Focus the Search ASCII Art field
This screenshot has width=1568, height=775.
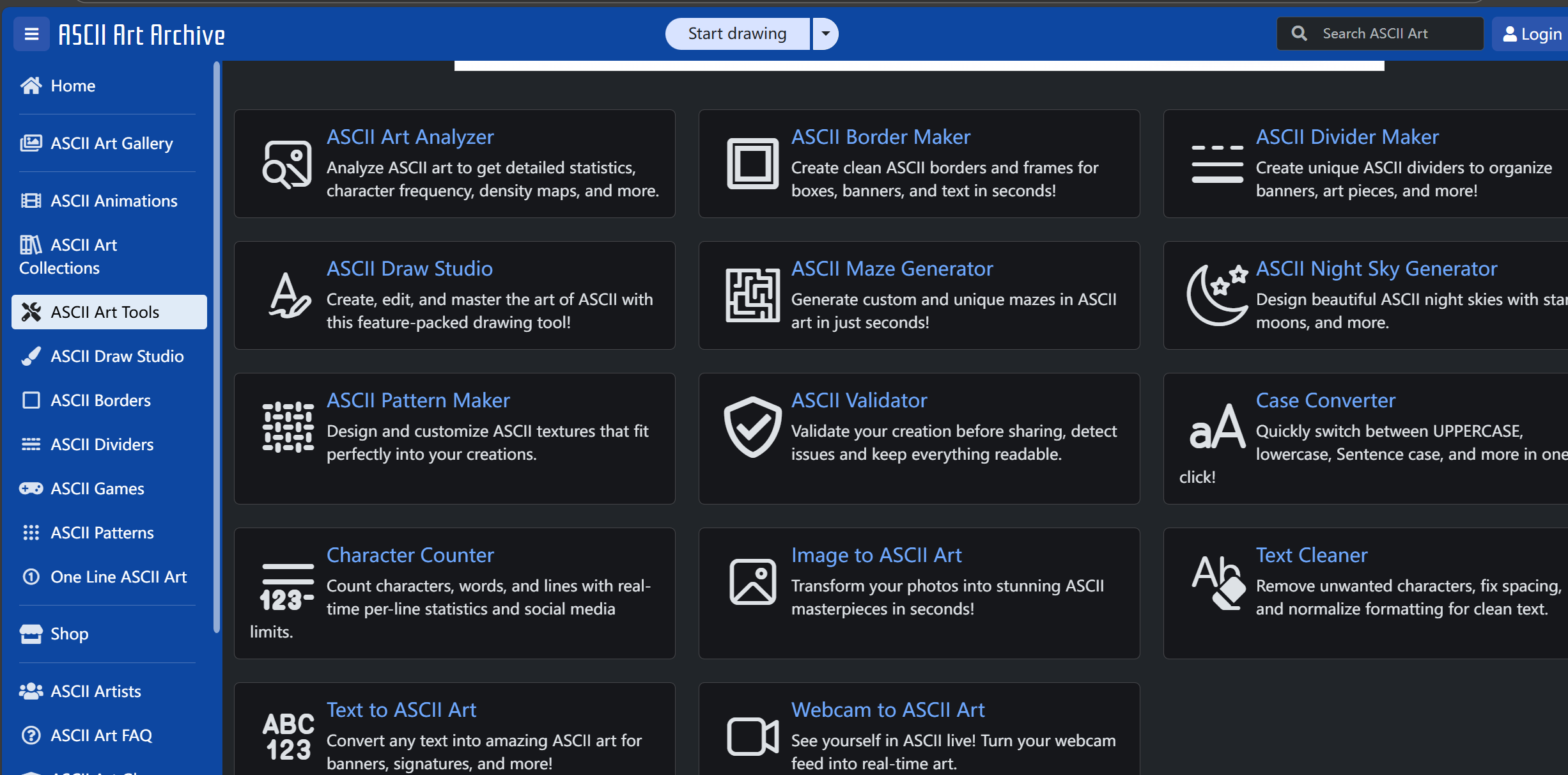pos(1380,34)
